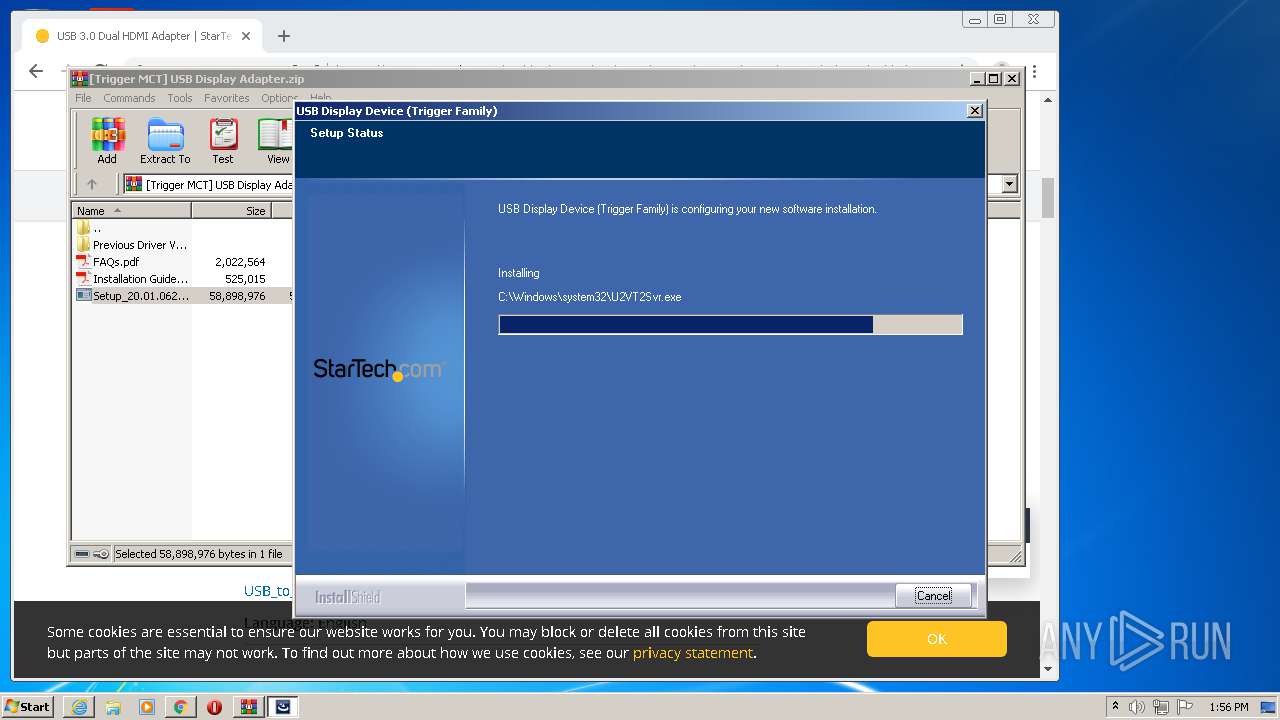Show hidden system tray icons
The image size is (1280, 720).
click(1116, 707)
